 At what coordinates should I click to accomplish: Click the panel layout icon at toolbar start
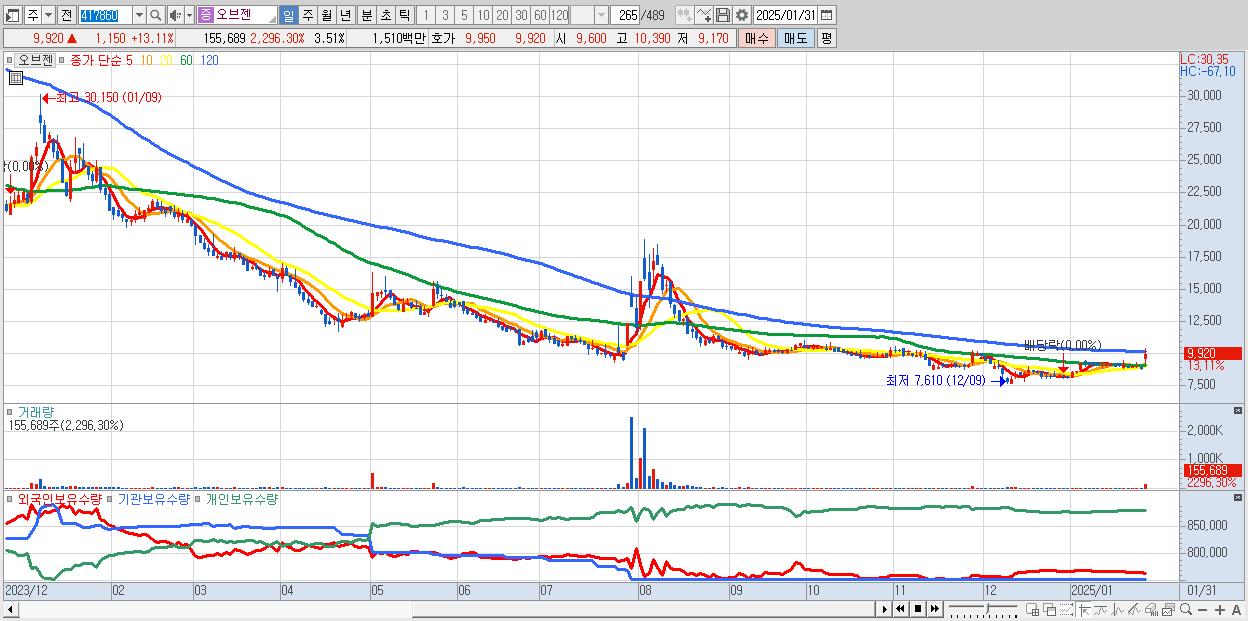pyautogui.click(x=13, y=16)
